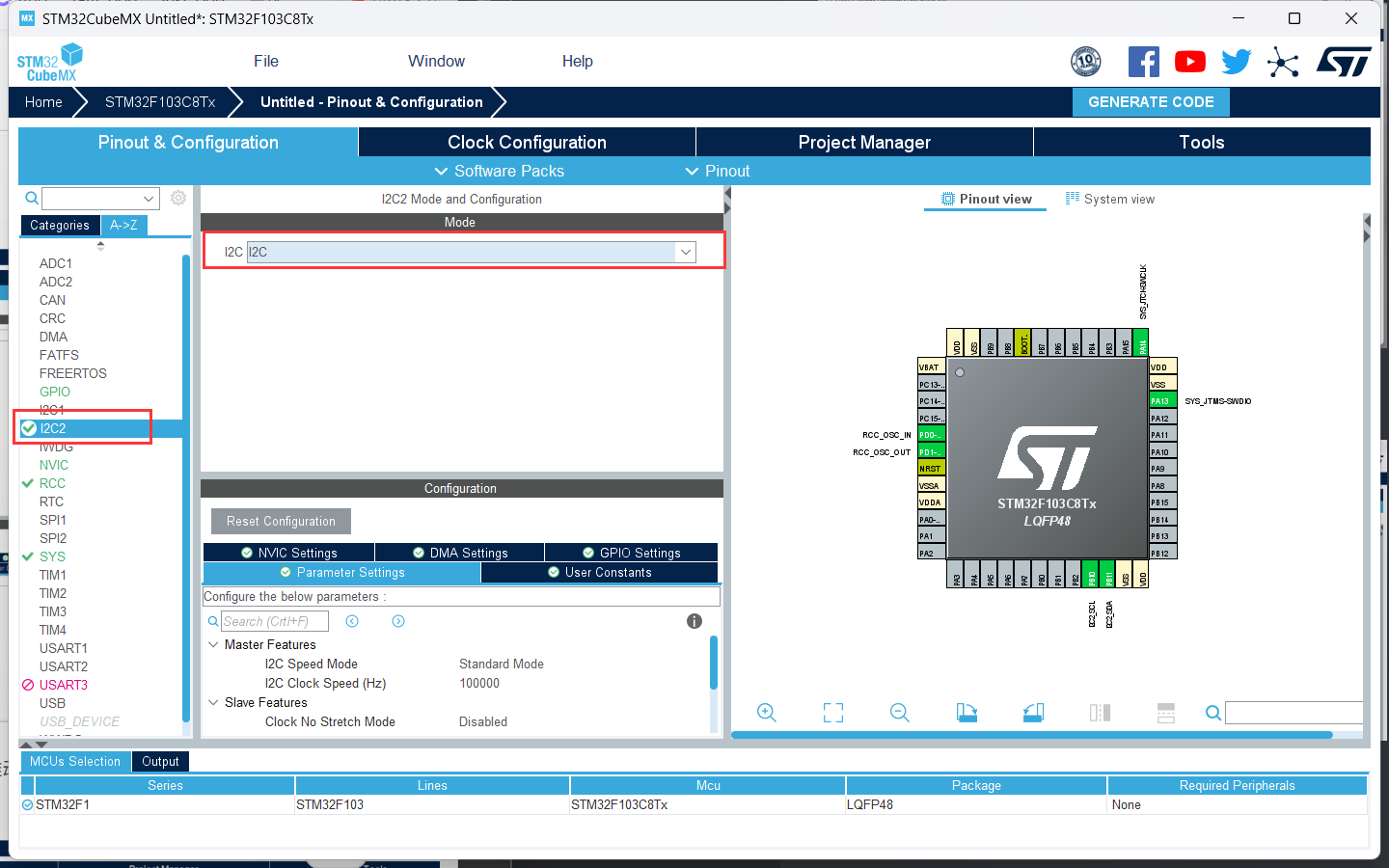The width and height of the screenshot is (1389, 868).
Task: Open the DMA Settings tab
Action: [x=460, y=553]
